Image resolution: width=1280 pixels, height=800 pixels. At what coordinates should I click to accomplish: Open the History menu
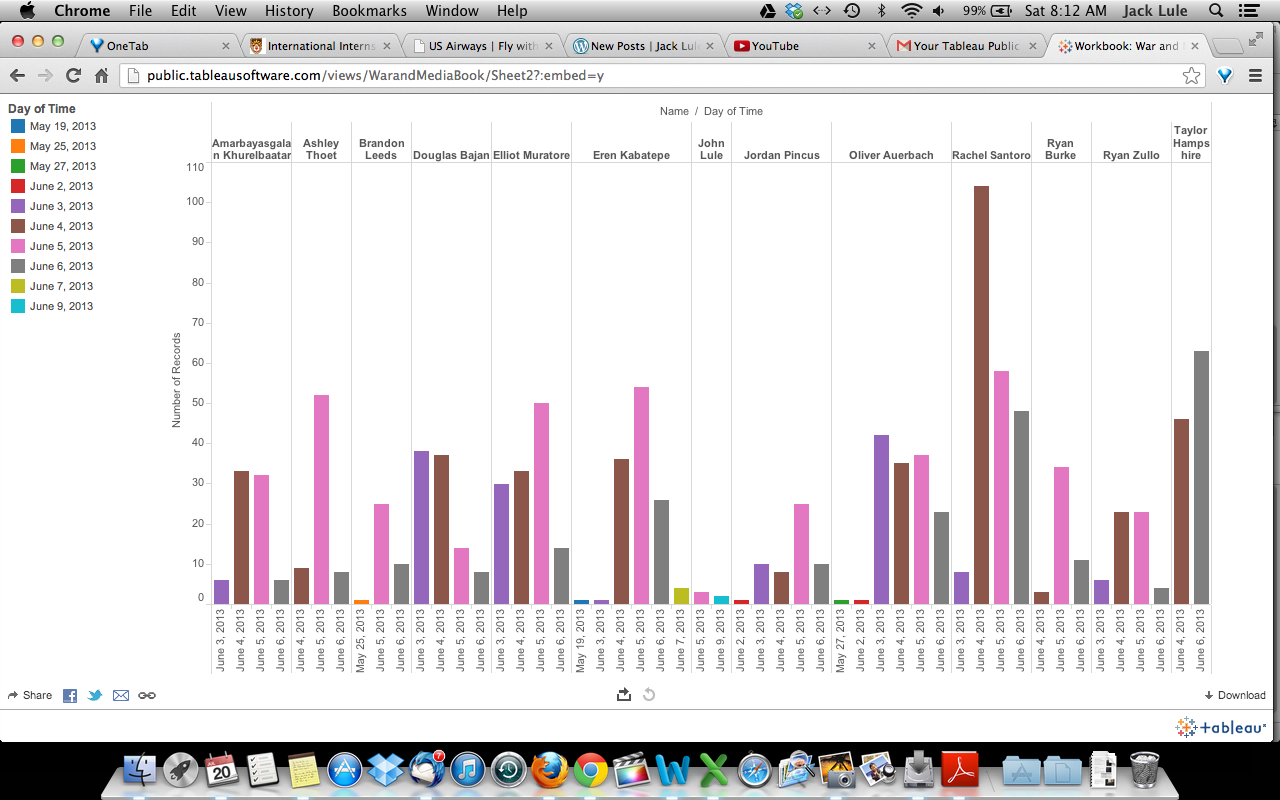[x=289, y=11]
